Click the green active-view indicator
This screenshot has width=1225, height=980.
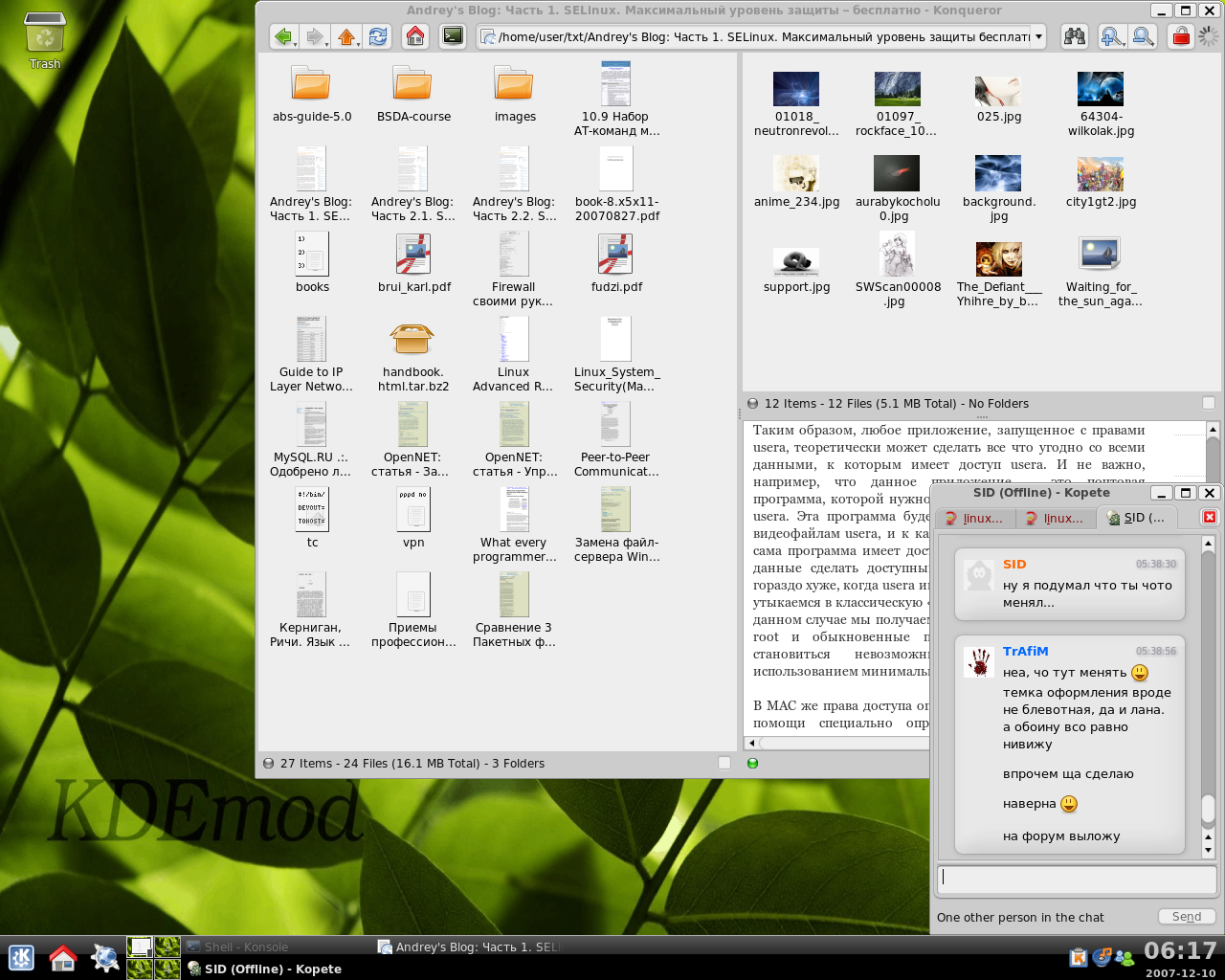(752, 763)
